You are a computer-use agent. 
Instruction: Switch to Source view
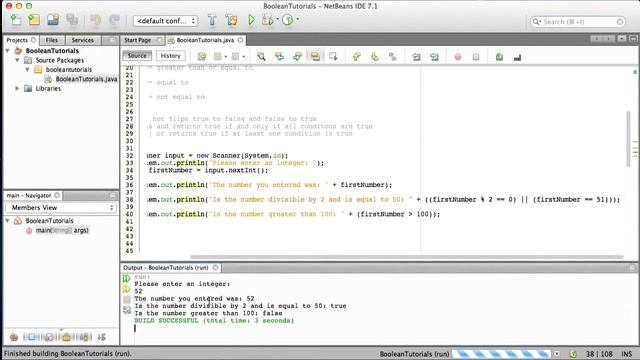(137, 56)
